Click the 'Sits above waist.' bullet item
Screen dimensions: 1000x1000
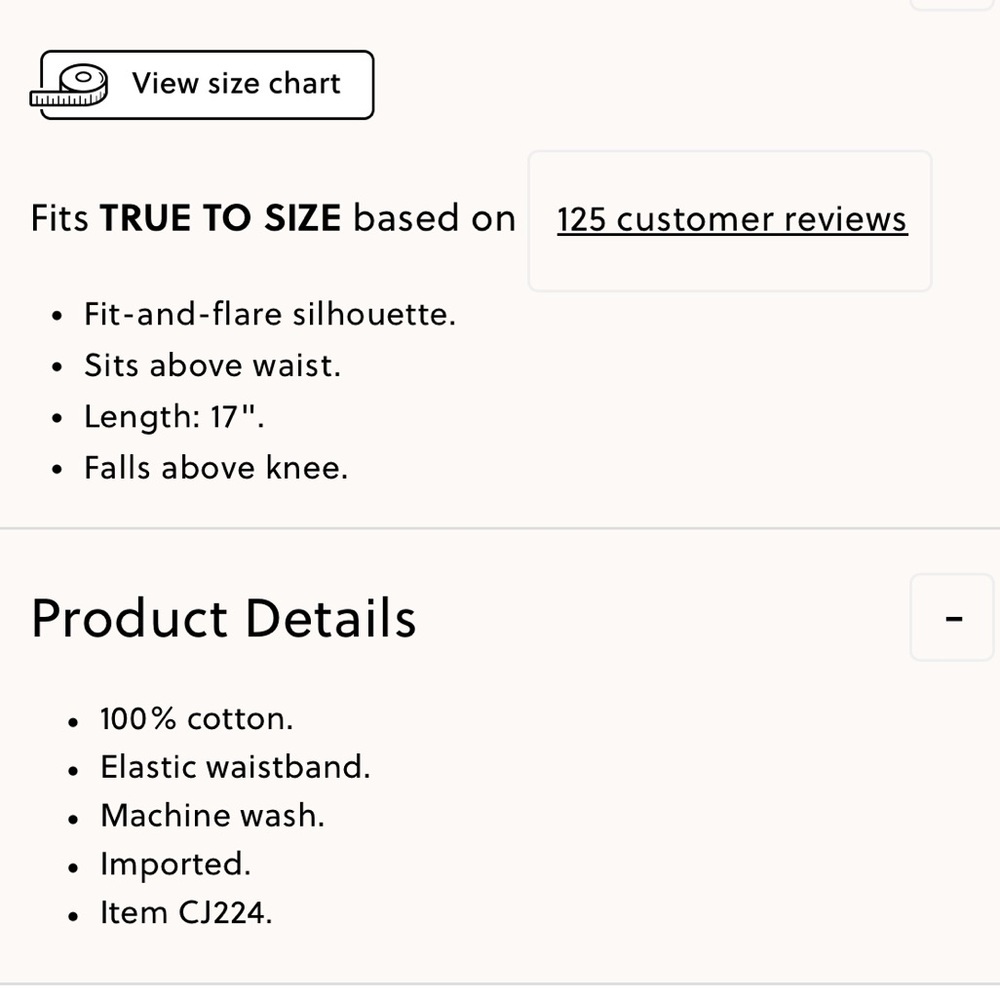tap(212, 366)
